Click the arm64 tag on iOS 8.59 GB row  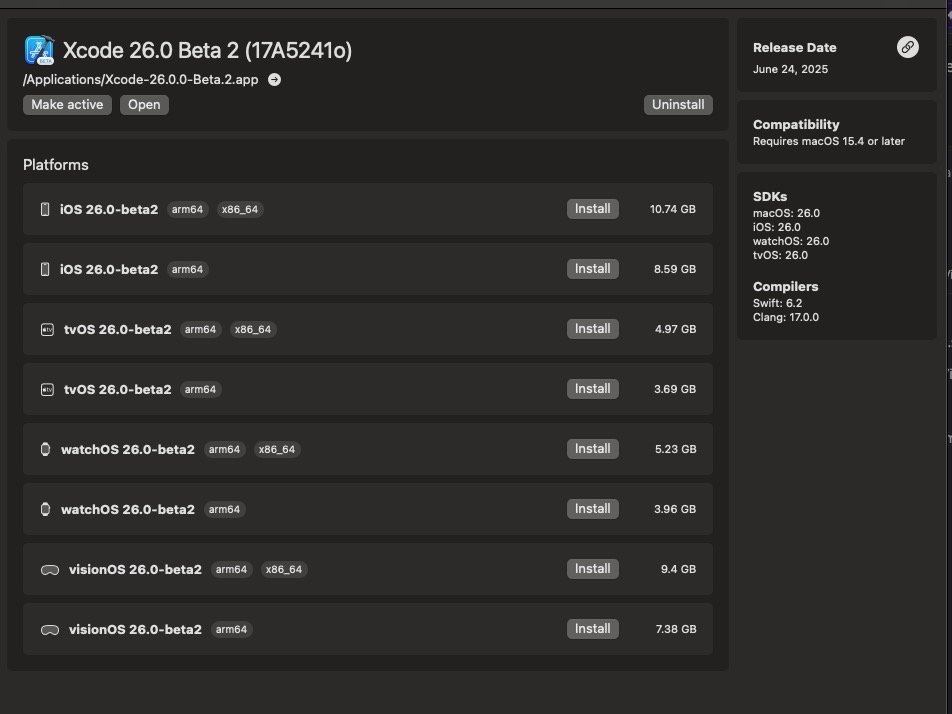click(187, 270)
